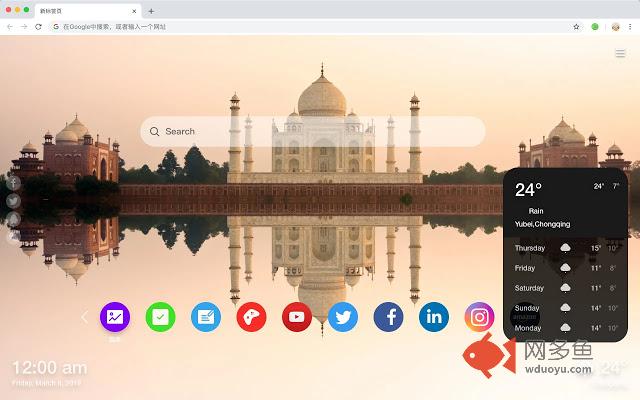Open the hamburger menu on the page
Screen dimensions: 640x400
click(620, 53)
